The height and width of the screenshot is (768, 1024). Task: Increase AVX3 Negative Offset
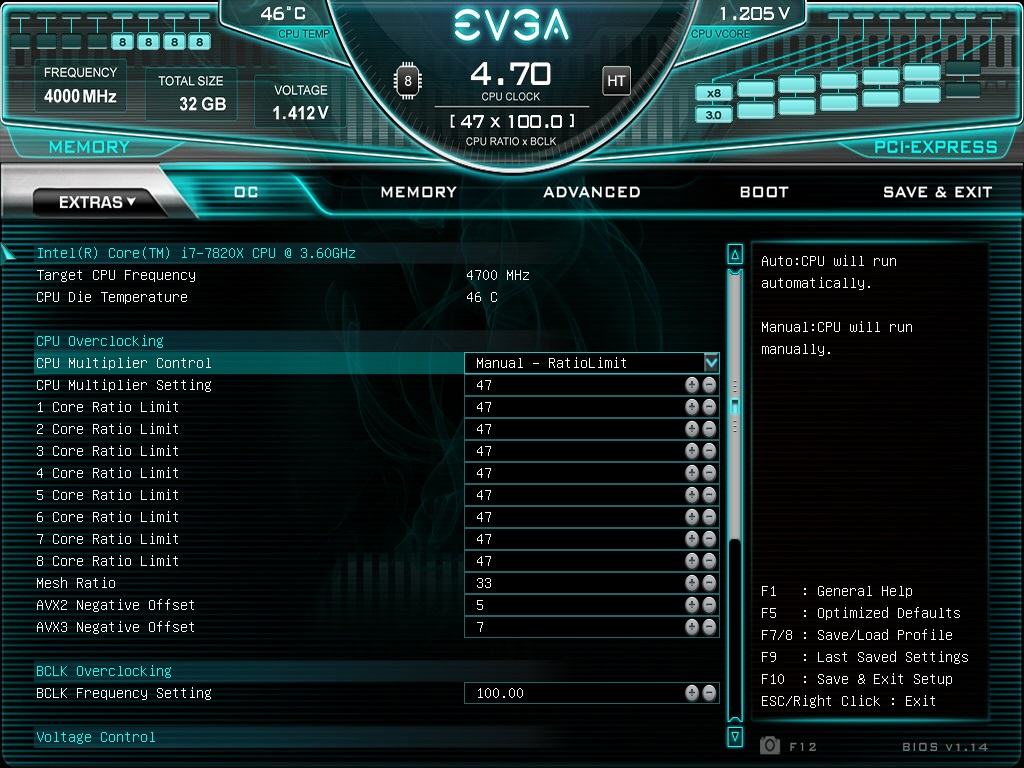point(692,627)
